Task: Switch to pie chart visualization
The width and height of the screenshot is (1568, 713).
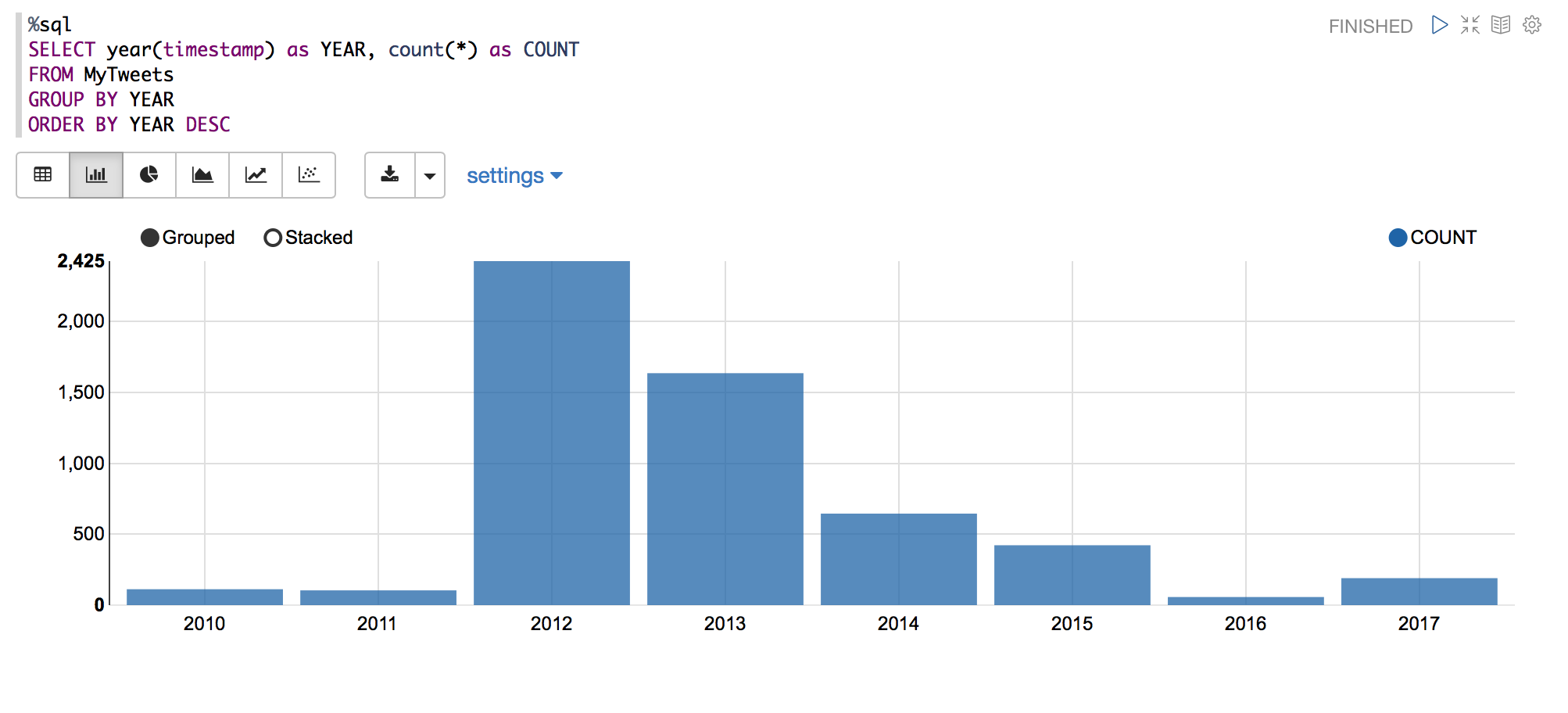Action: 149,175
